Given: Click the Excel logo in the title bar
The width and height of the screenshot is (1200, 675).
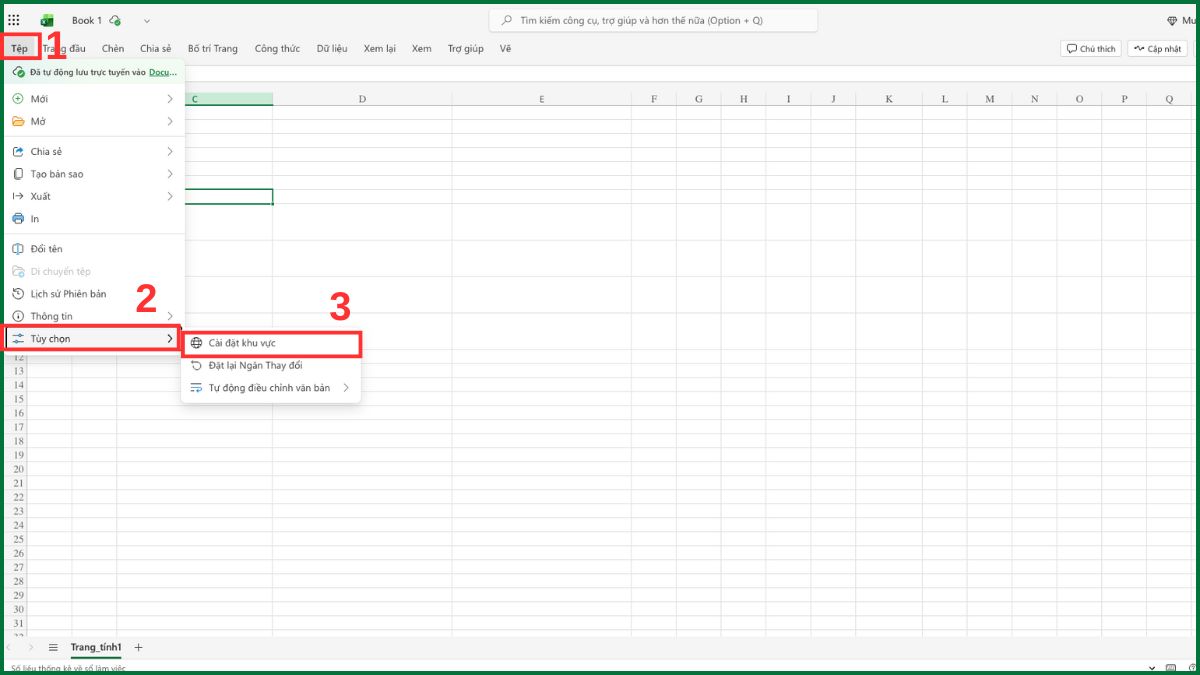Looking at the screenshot, I should (x=47, y=20).
